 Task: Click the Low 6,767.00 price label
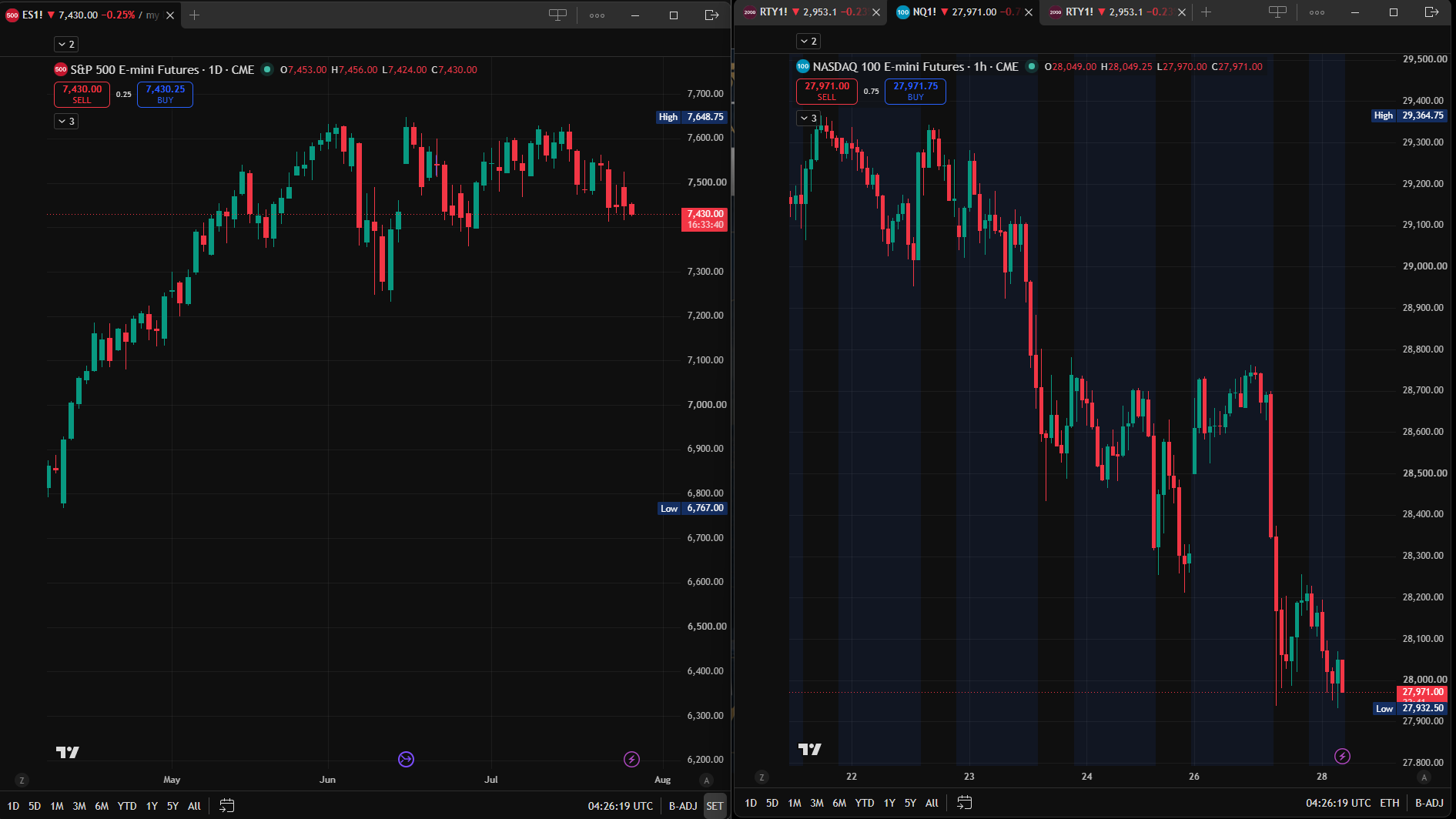(x=693, y=508)
